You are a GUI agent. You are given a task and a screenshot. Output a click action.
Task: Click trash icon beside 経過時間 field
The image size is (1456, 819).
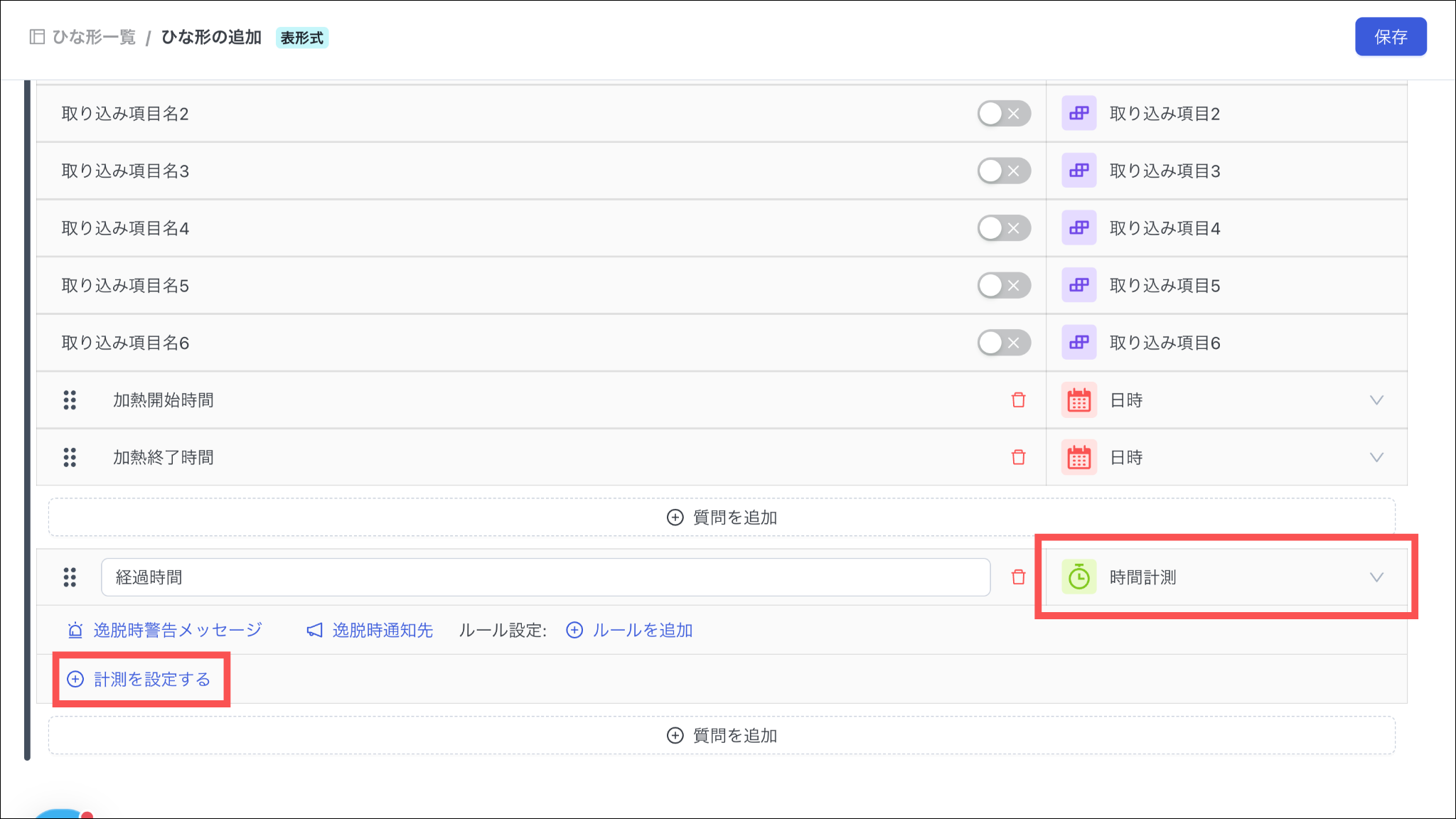pyautogui.click(x=1018, y=577)
